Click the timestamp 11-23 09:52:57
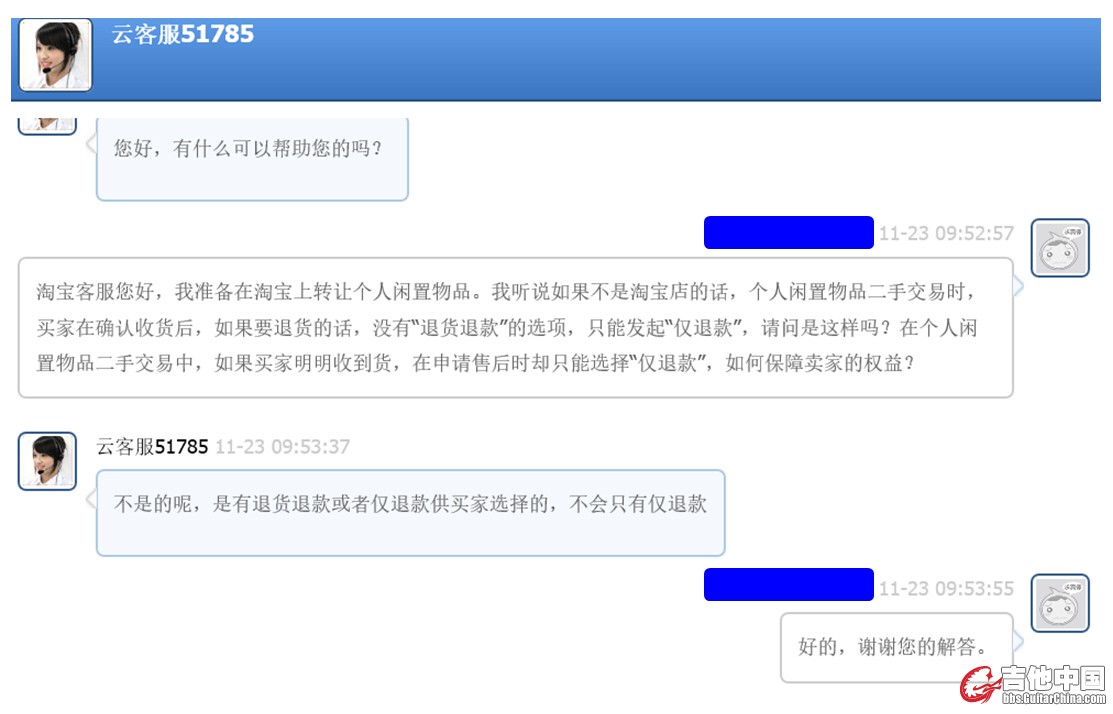 [946, 233]
